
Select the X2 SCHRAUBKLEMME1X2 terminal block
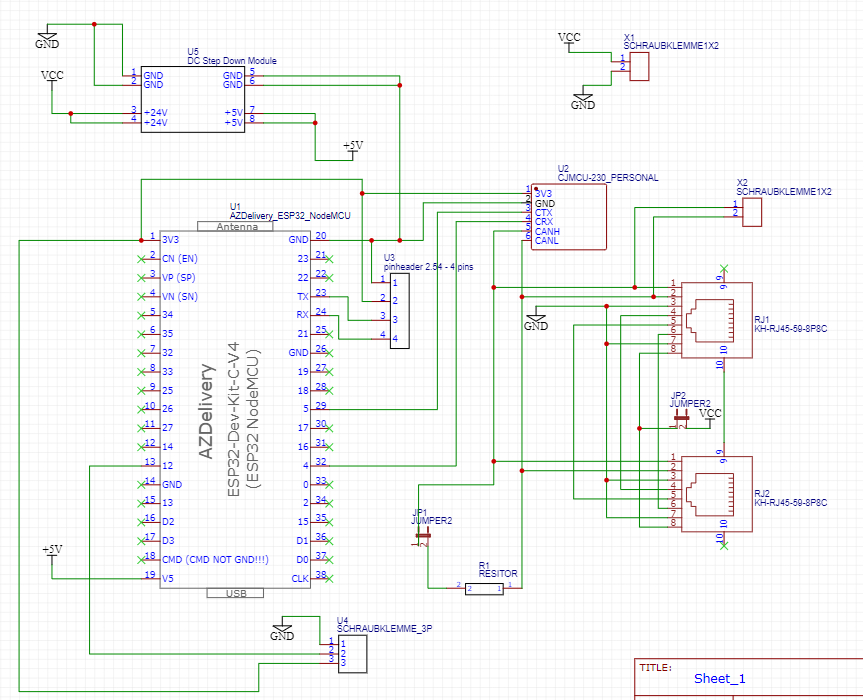tap(752, 212)
